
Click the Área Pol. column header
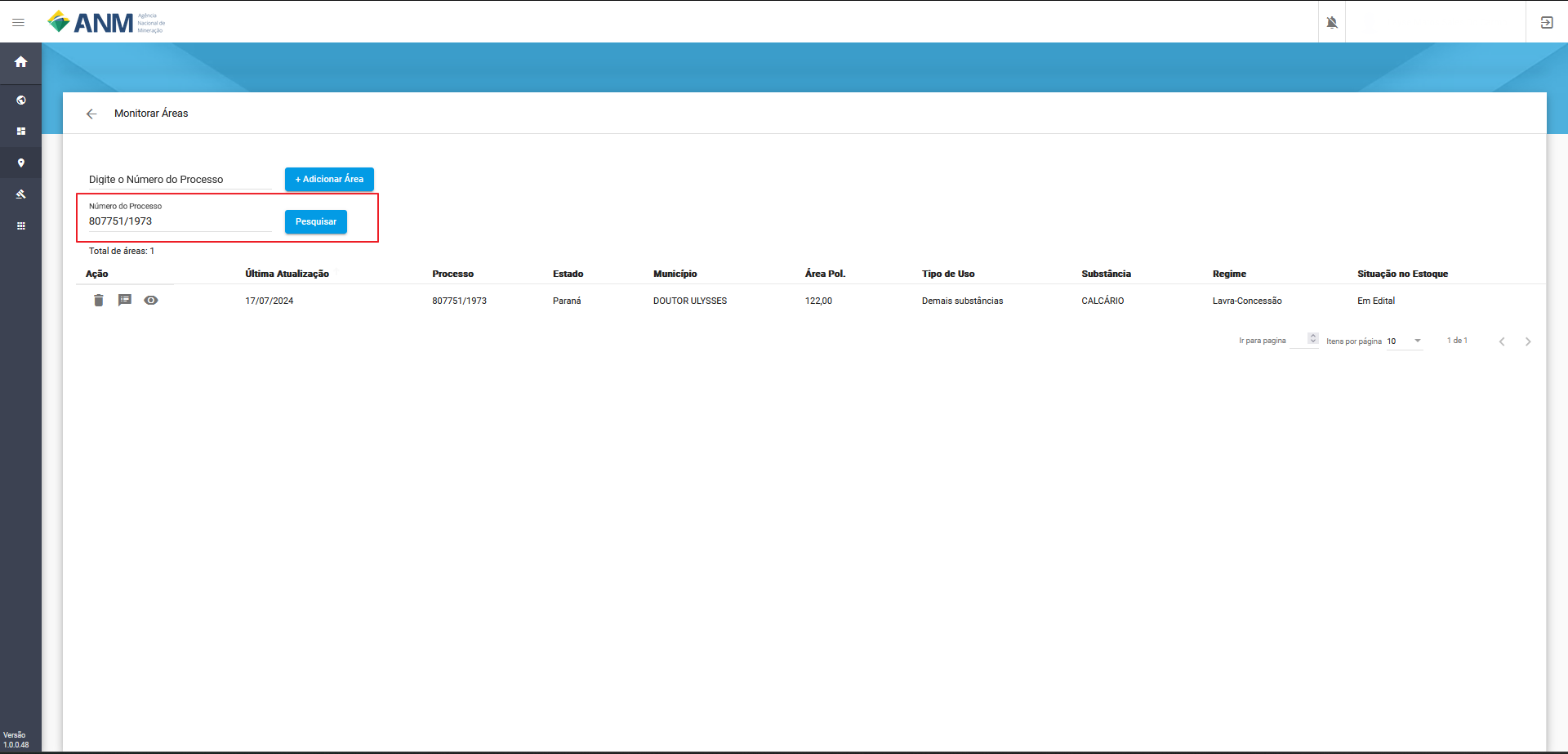[826, 274]
